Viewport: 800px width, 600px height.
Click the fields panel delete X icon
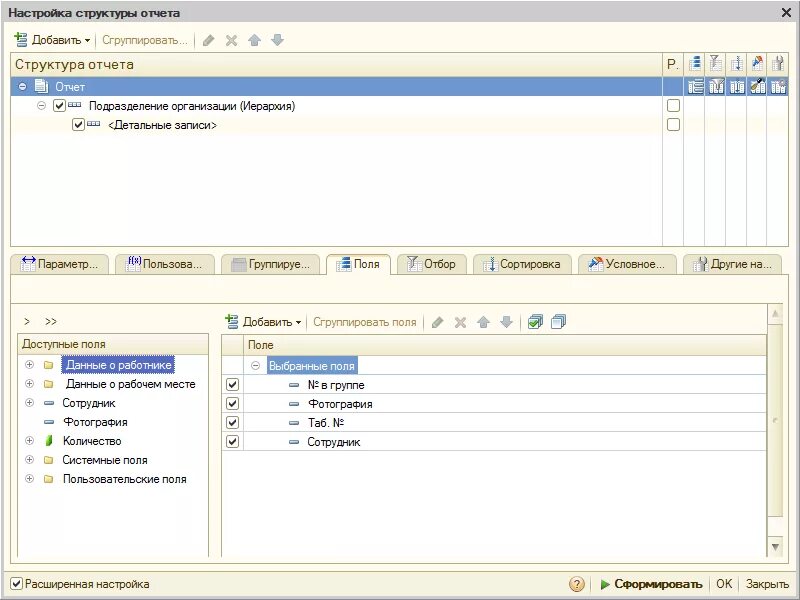tap(460, 322)
